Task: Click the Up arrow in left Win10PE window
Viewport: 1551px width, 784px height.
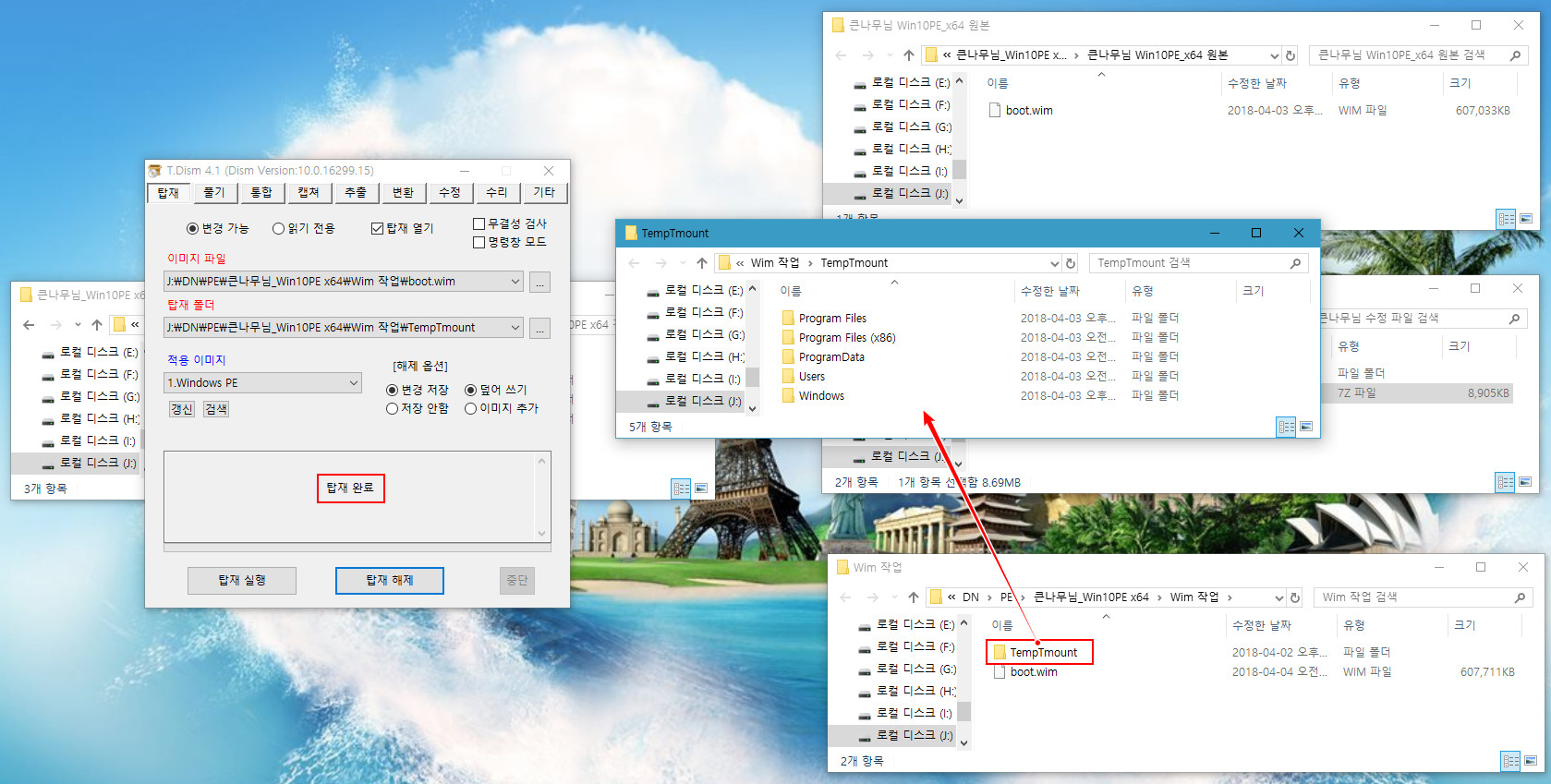Action: pyautogui.click(x=97, y=325)
